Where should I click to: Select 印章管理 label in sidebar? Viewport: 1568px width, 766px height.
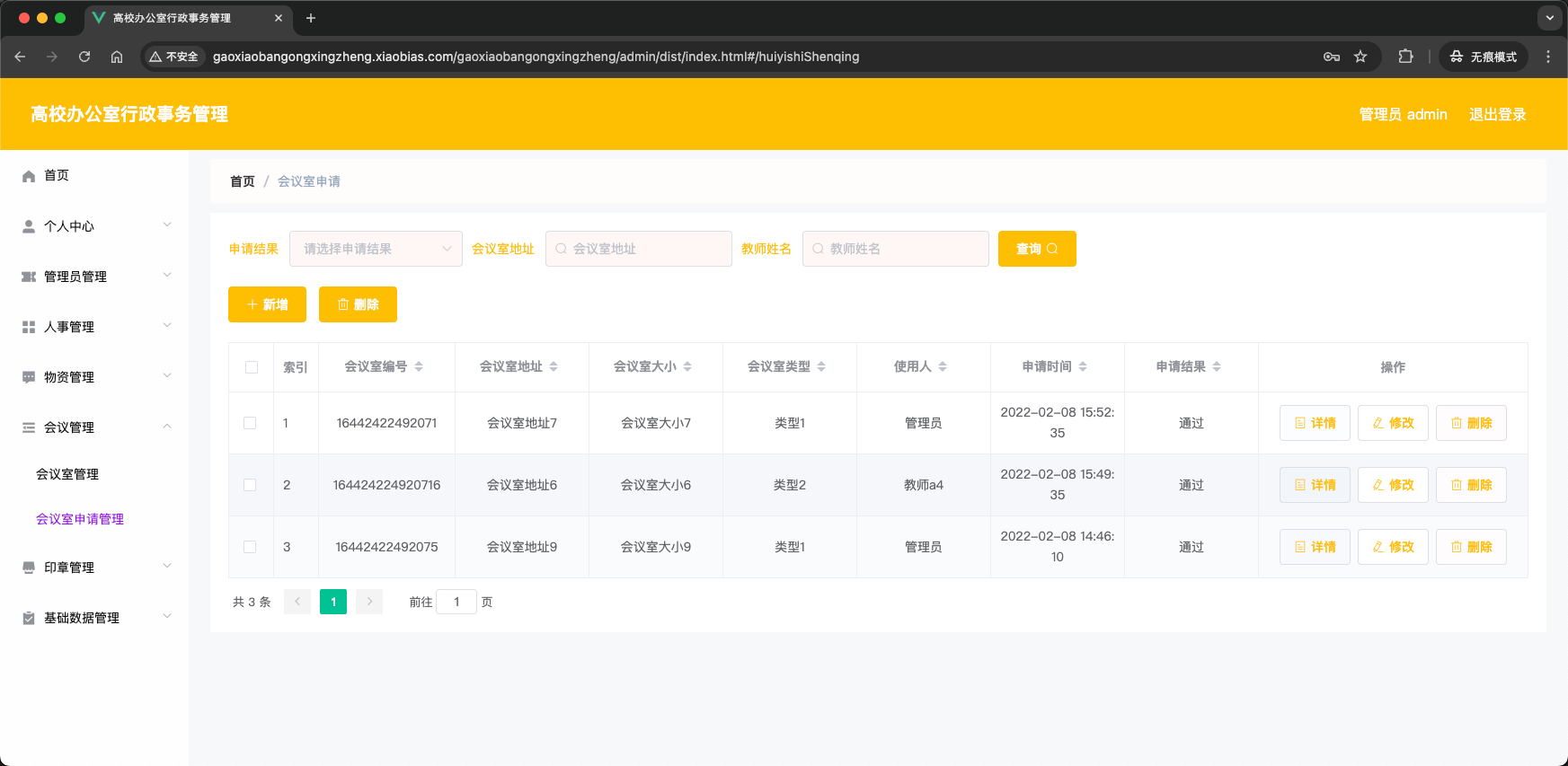(x=69, y=568)
